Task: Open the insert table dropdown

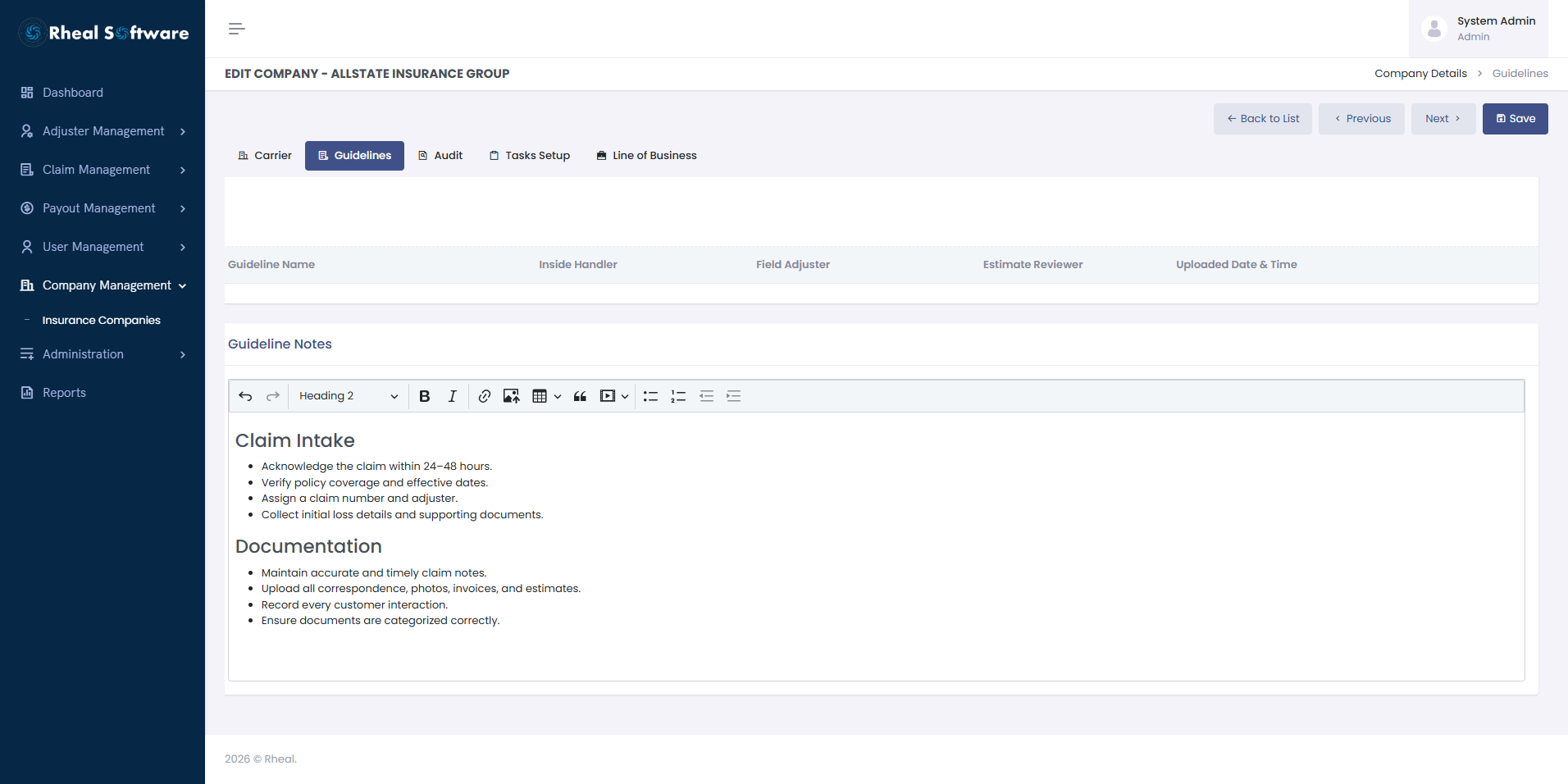Action: pos(546,396)
